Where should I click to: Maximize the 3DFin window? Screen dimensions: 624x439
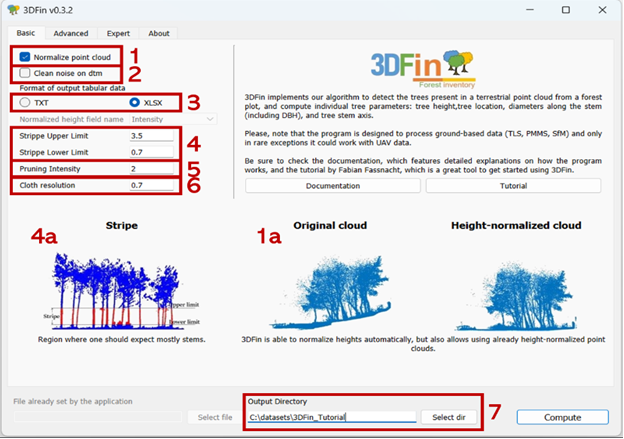pyautogui.click(x=566, y=10)
